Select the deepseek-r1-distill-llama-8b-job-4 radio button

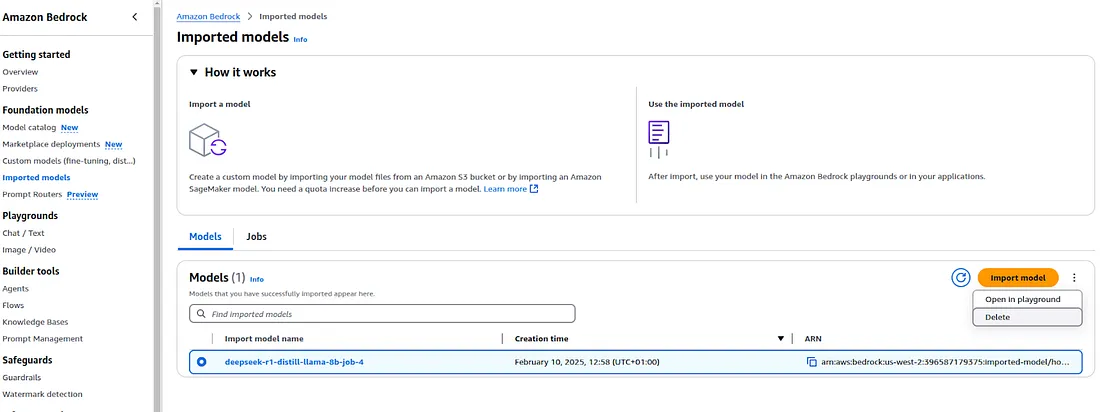pyautogui.click(x=202, y=362)
